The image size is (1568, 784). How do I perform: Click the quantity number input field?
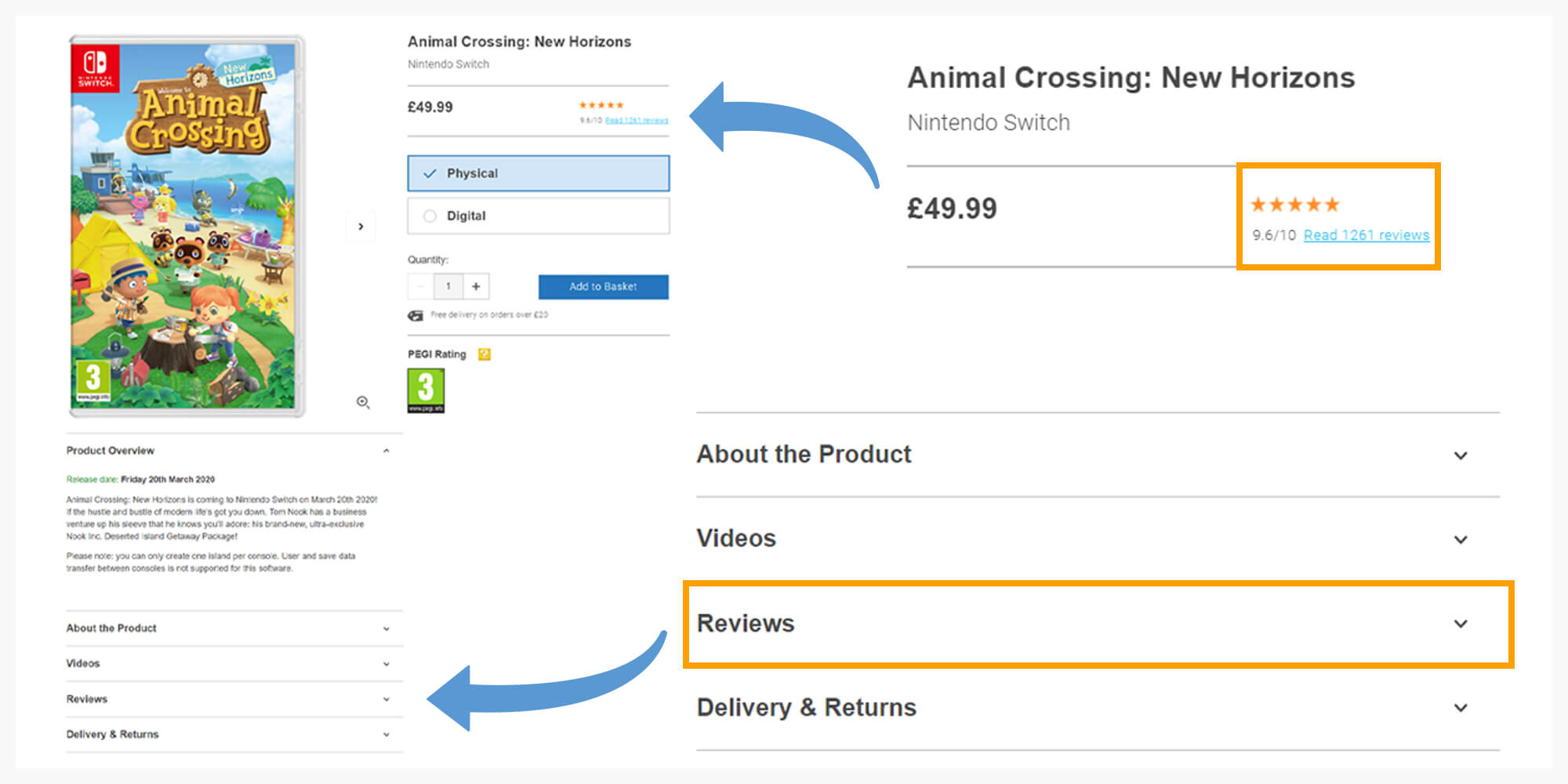[448, 286]
